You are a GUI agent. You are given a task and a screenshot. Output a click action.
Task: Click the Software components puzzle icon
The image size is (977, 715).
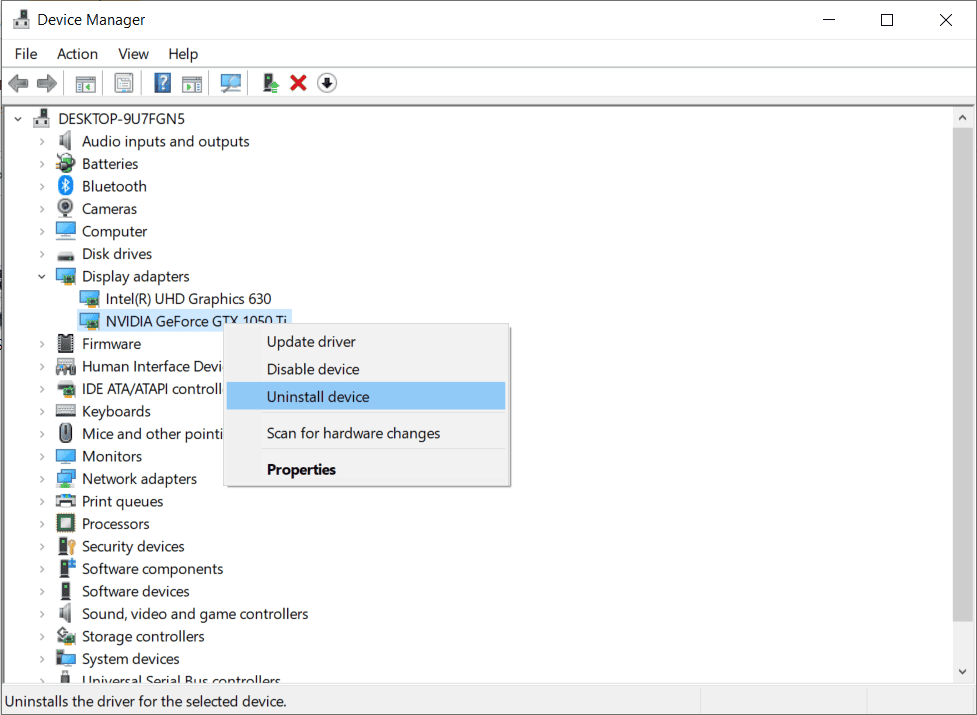click(x=66, y=569)
